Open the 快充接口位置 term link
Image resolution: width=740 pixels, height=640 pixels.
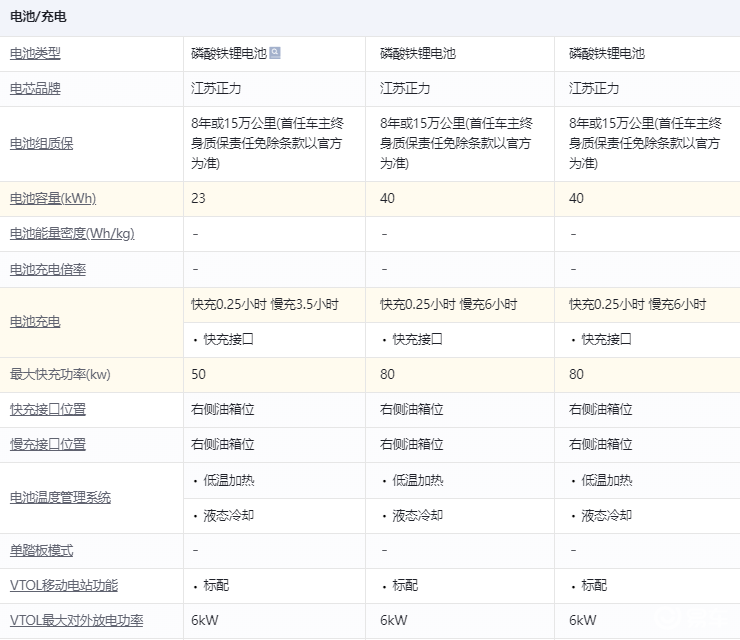47,410
